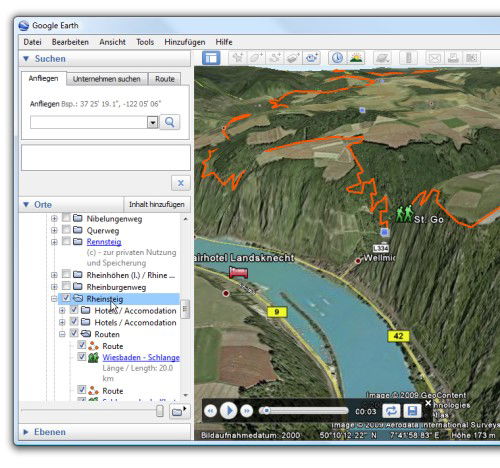Check the Rheinburgenweg checkbox
The image size is (500, 468).
[66, 286]
